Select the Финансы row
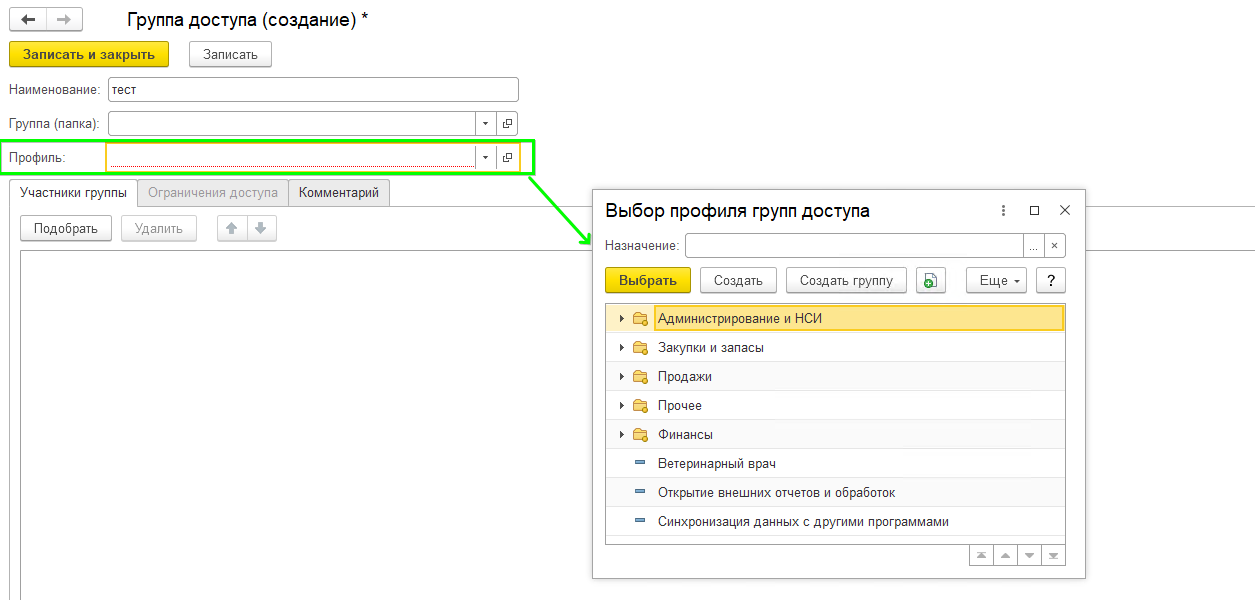 click(x=835, y=435)
